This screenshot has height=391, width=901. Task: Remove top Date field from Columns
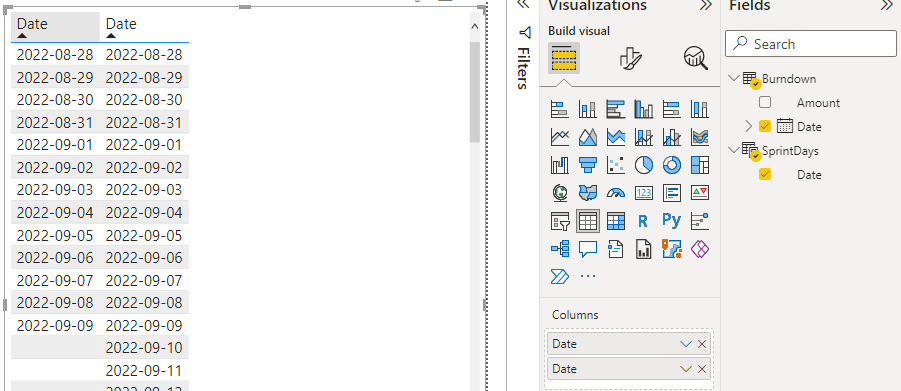[702, 344]
